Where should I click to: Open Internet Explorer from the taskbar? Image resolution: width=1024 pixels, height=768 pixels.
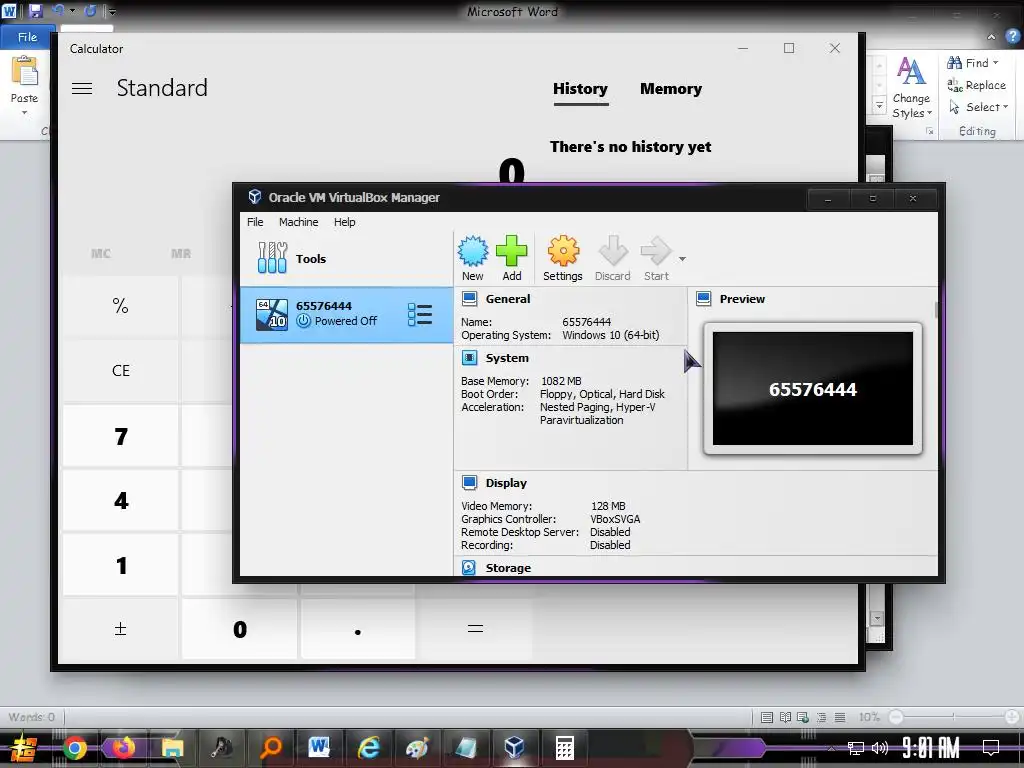368,747
